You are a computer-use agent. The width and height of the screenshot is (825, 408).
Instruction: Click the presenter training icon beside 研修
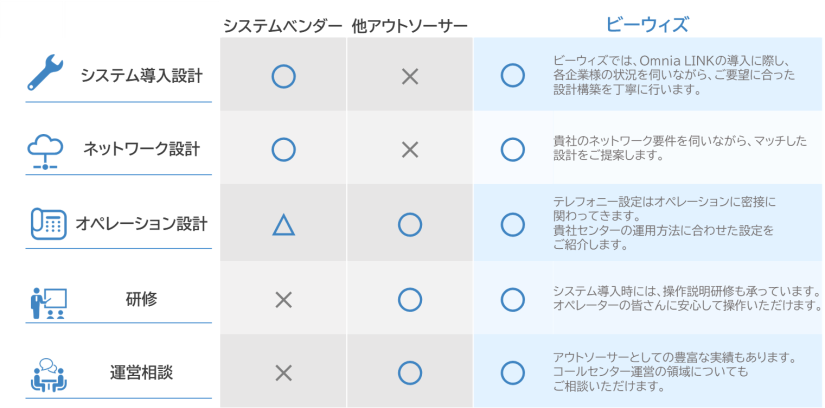(x=47, y=299)
